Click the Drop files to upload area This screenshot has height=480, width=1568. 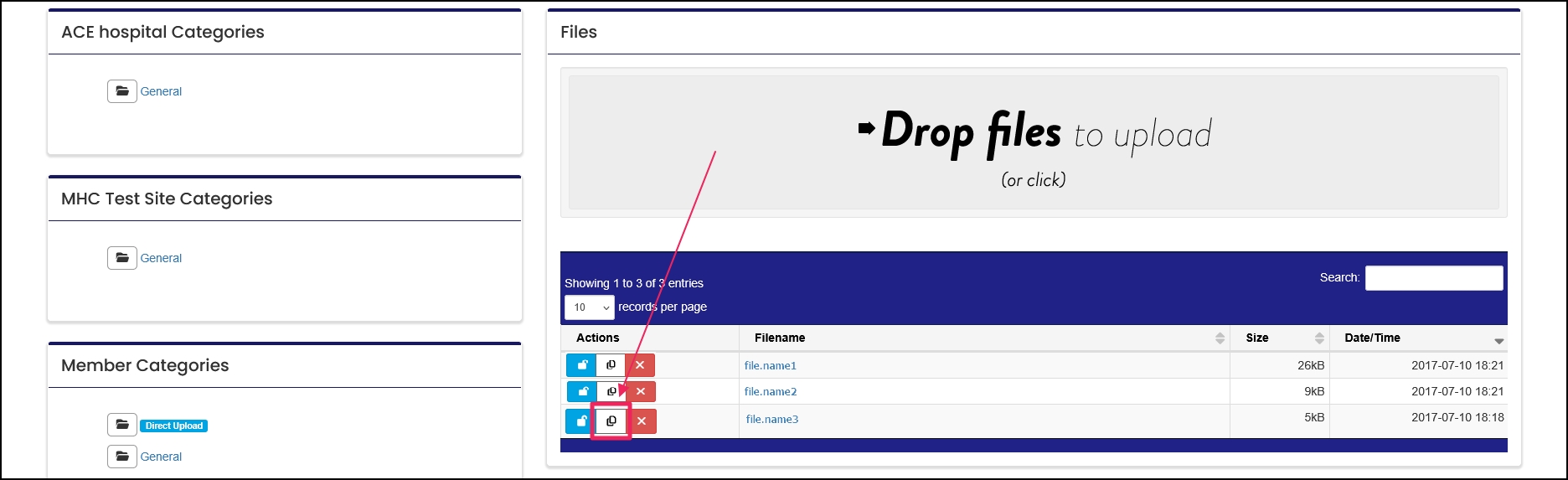pos(1034,142)
